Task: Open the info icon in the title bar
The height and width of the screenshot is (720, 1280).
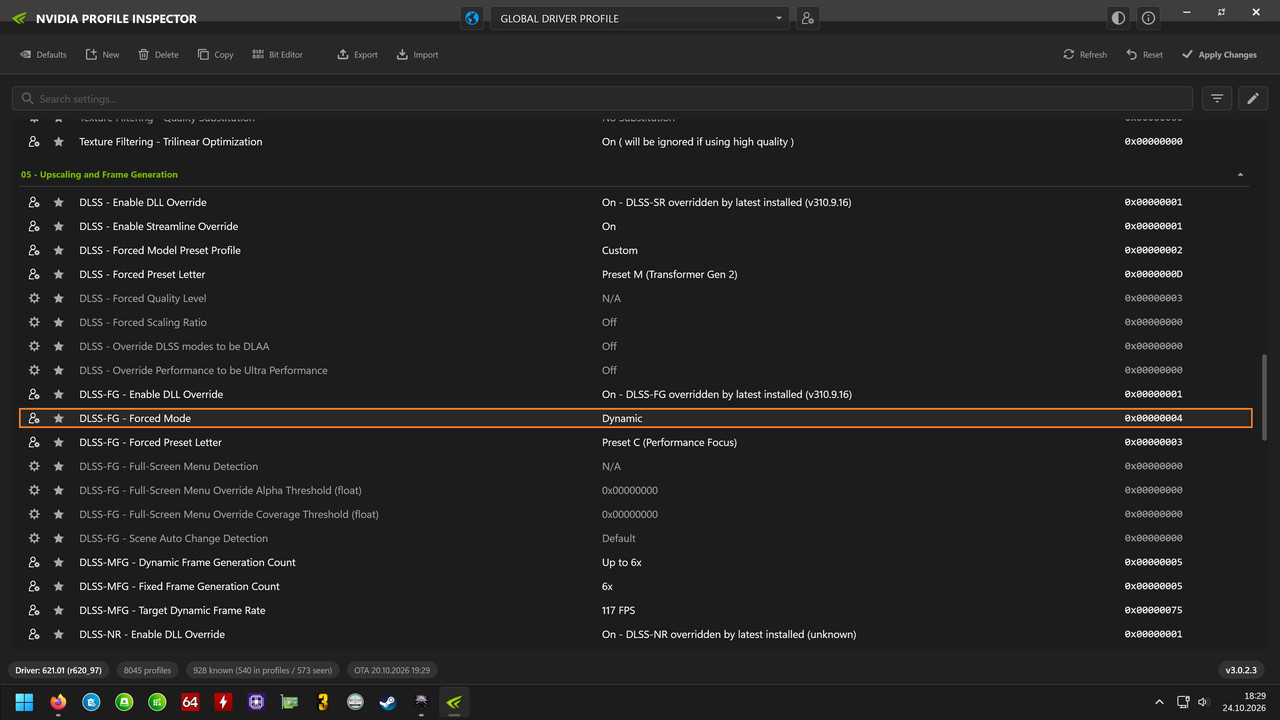Action: click(x=1148, y=18)
